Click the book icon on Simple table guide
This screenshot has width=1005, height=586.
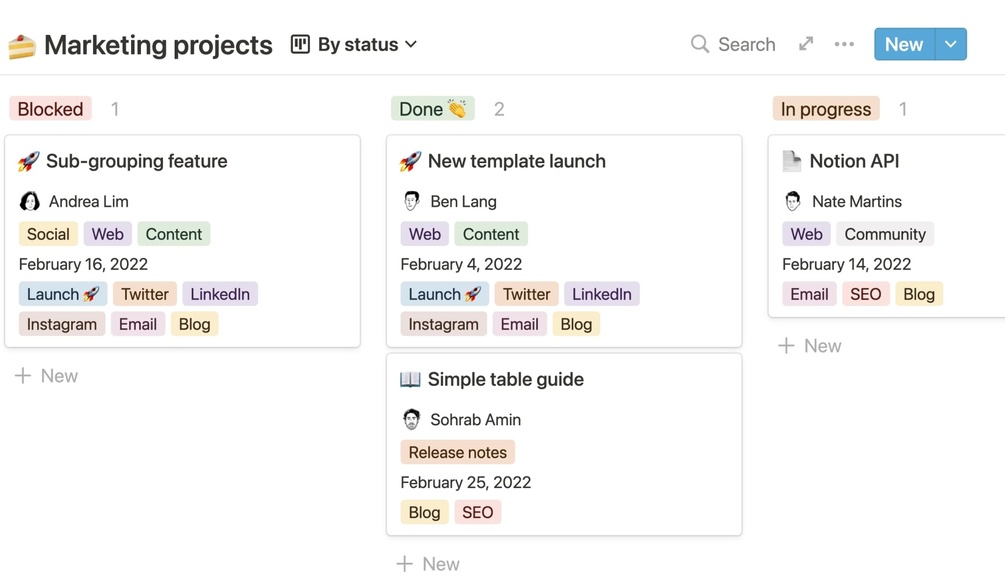pyautogui.click(x=410, y=379)
